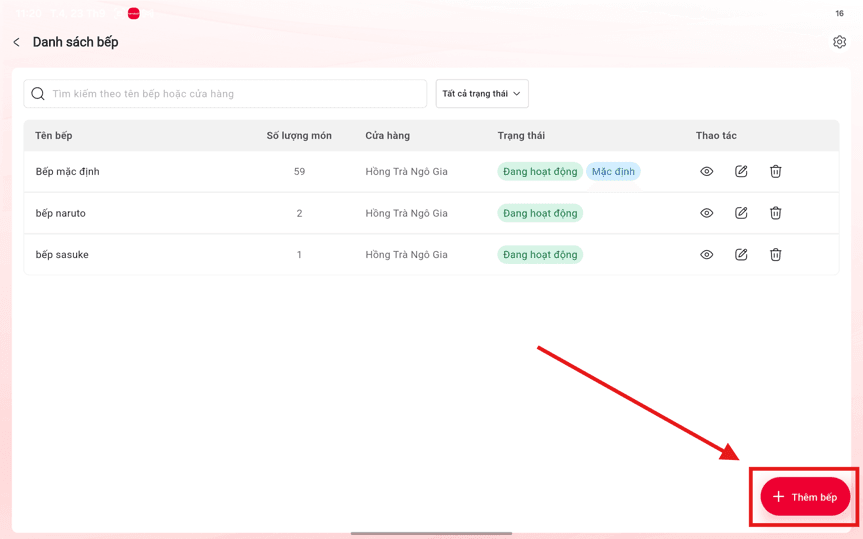Screen dimensions: 863x539
Task: Click the search magnifier icon
Action: tap(38, 94)
